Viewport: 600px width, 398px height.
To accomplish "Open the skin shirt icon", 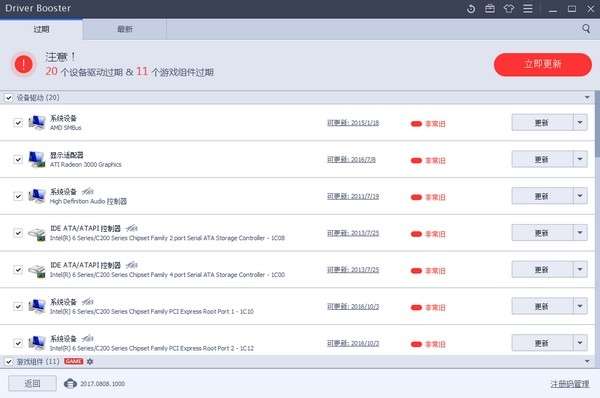I will point(509,8).
